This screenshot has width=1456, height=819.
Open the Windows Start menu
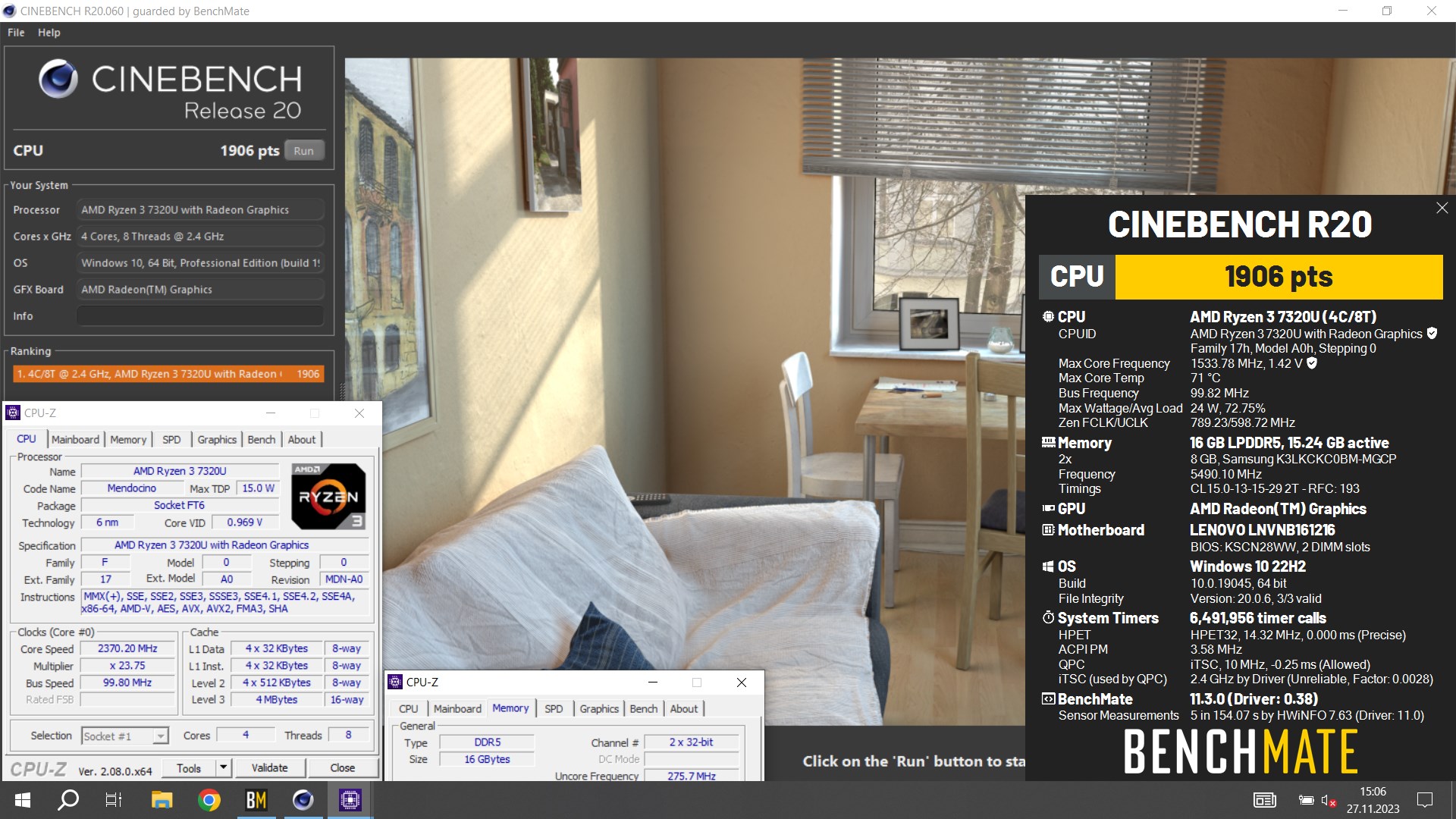(23, 799)
